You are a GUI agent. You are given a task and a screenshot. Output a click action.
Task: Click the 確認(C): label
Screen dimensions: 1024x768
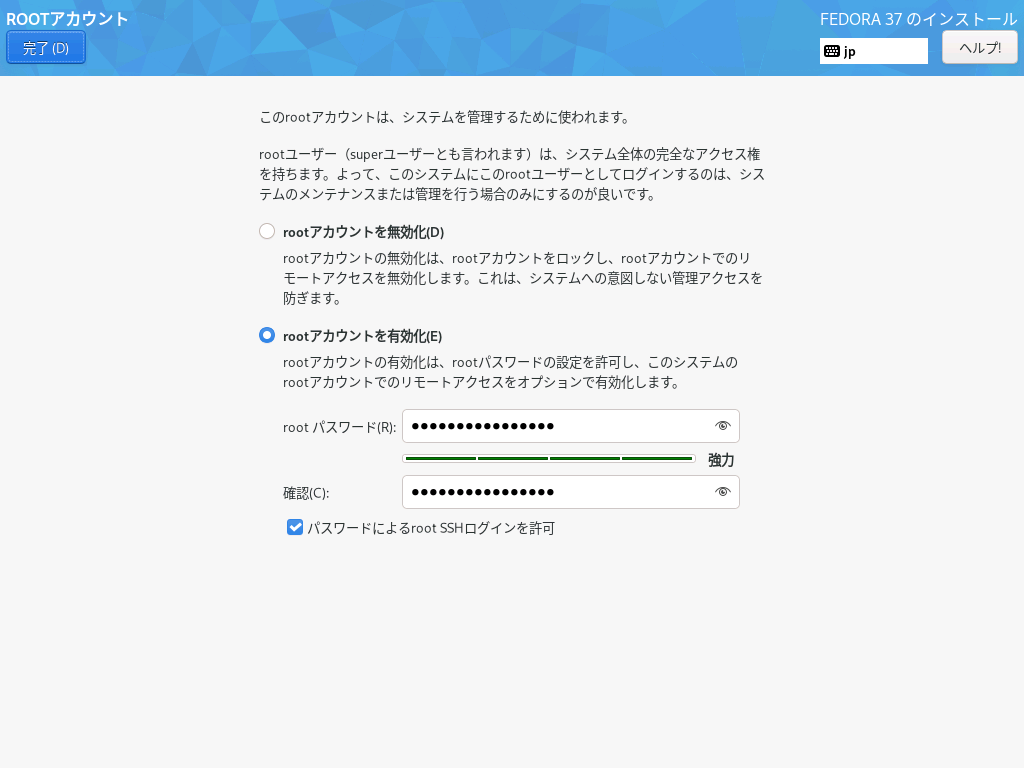[x=306, y=493]
